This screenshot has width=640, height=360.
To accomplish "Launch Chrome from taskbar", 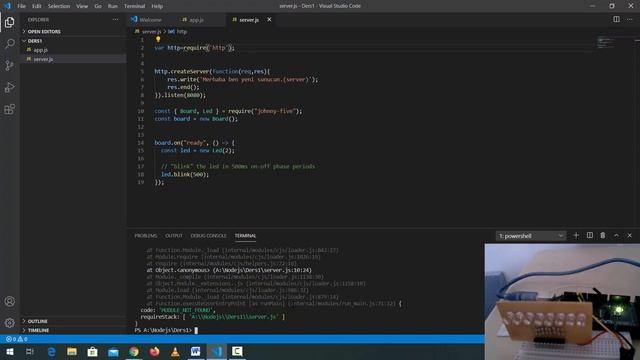I will point(134,351).
